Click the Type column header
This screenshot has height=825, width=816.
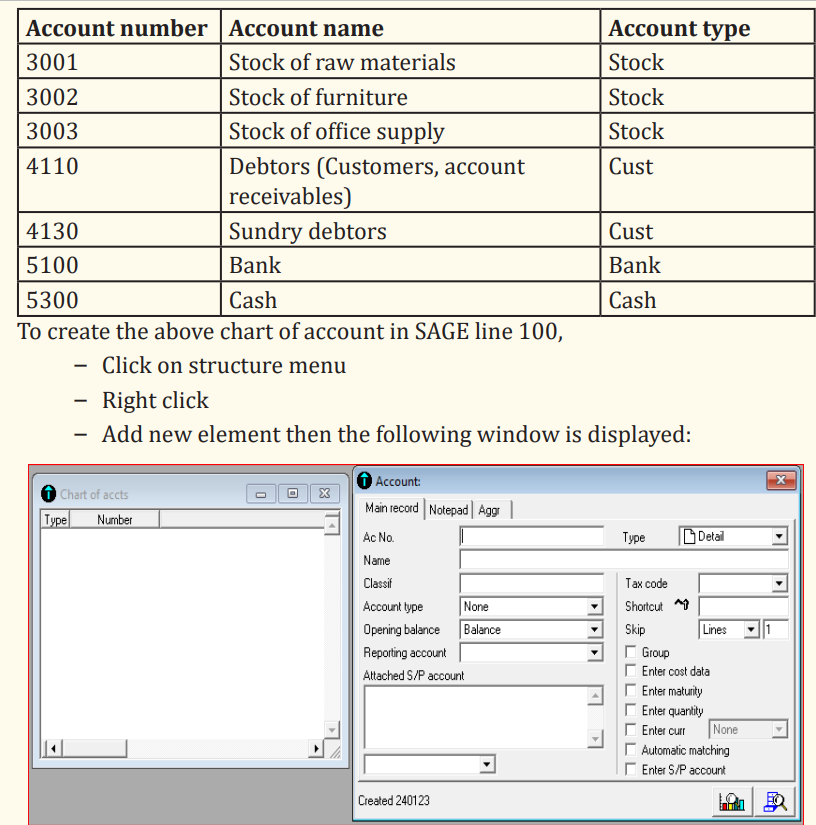(56, 520)
